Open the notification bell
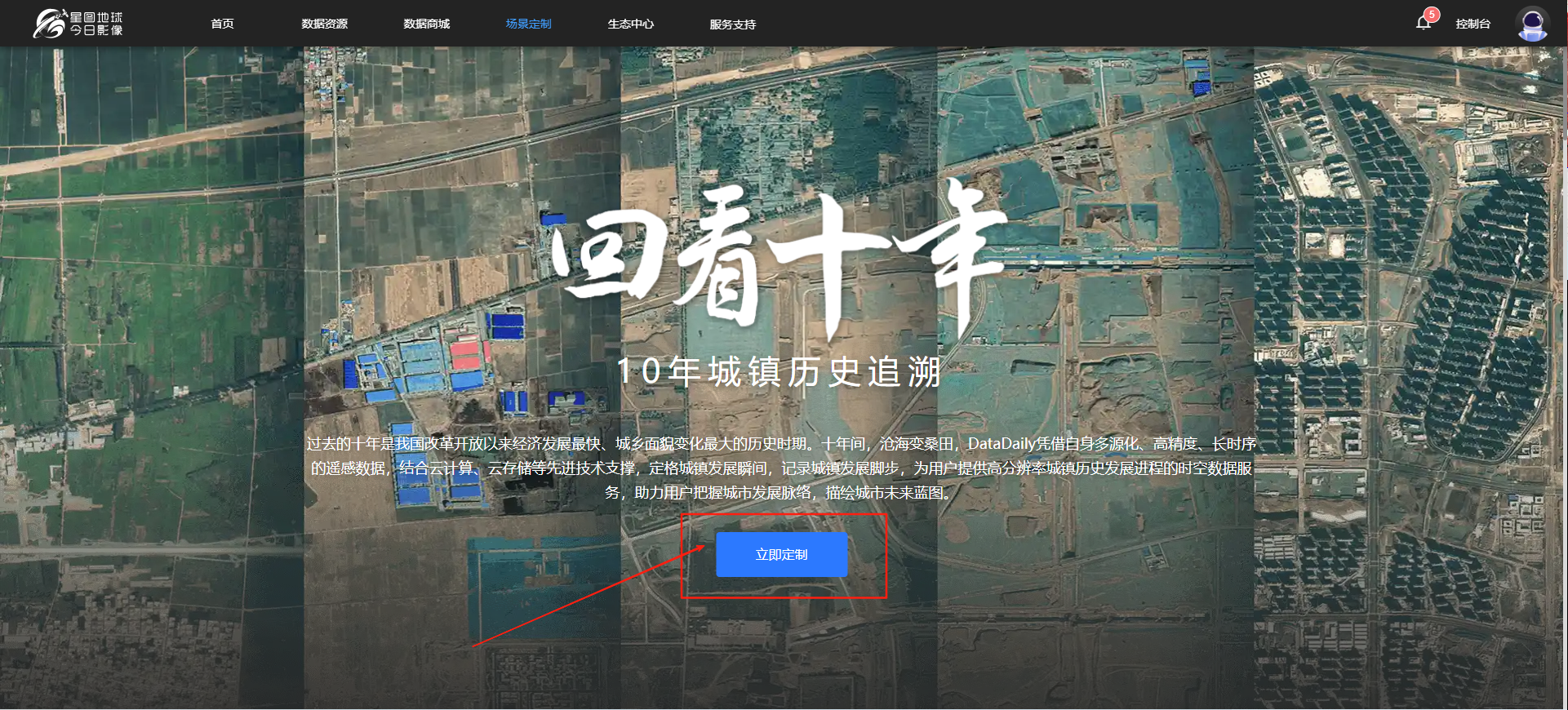The height and width of the screenshot is (710, 1568). click(x=1423, y=24)
